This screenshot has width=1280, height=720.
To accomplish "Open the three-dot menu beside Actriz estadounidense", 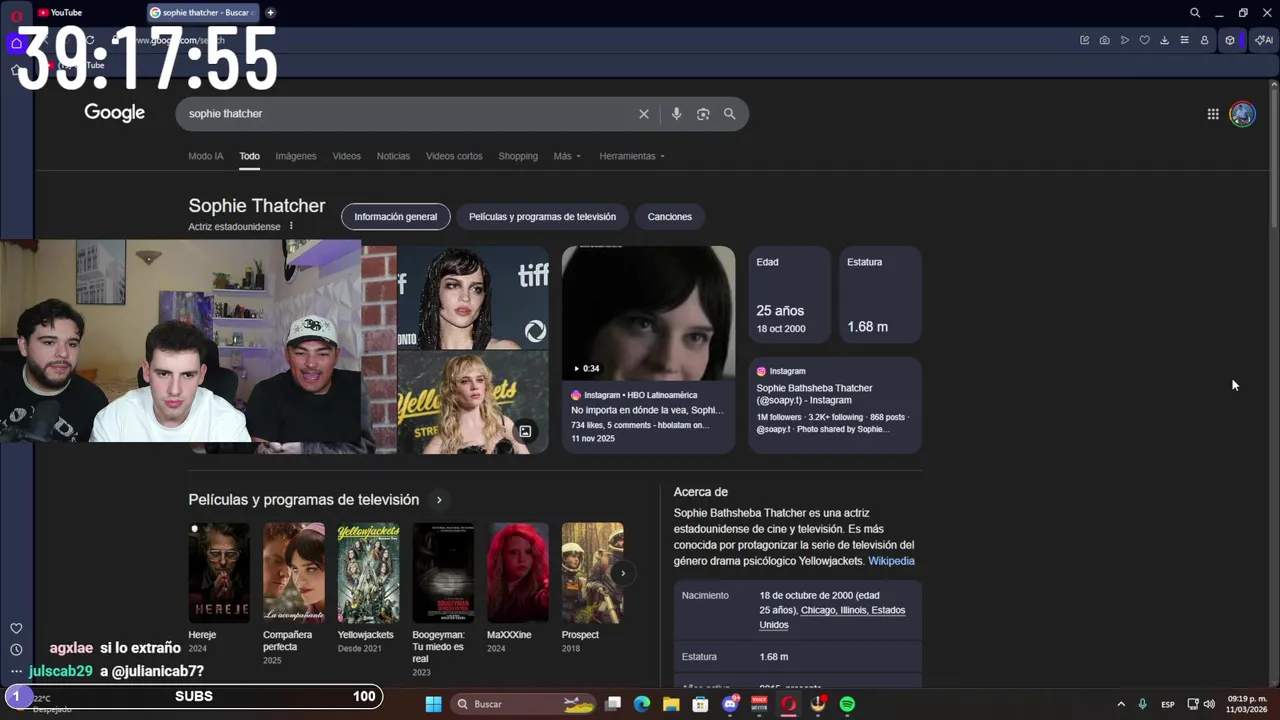I will tap(291, 226).
